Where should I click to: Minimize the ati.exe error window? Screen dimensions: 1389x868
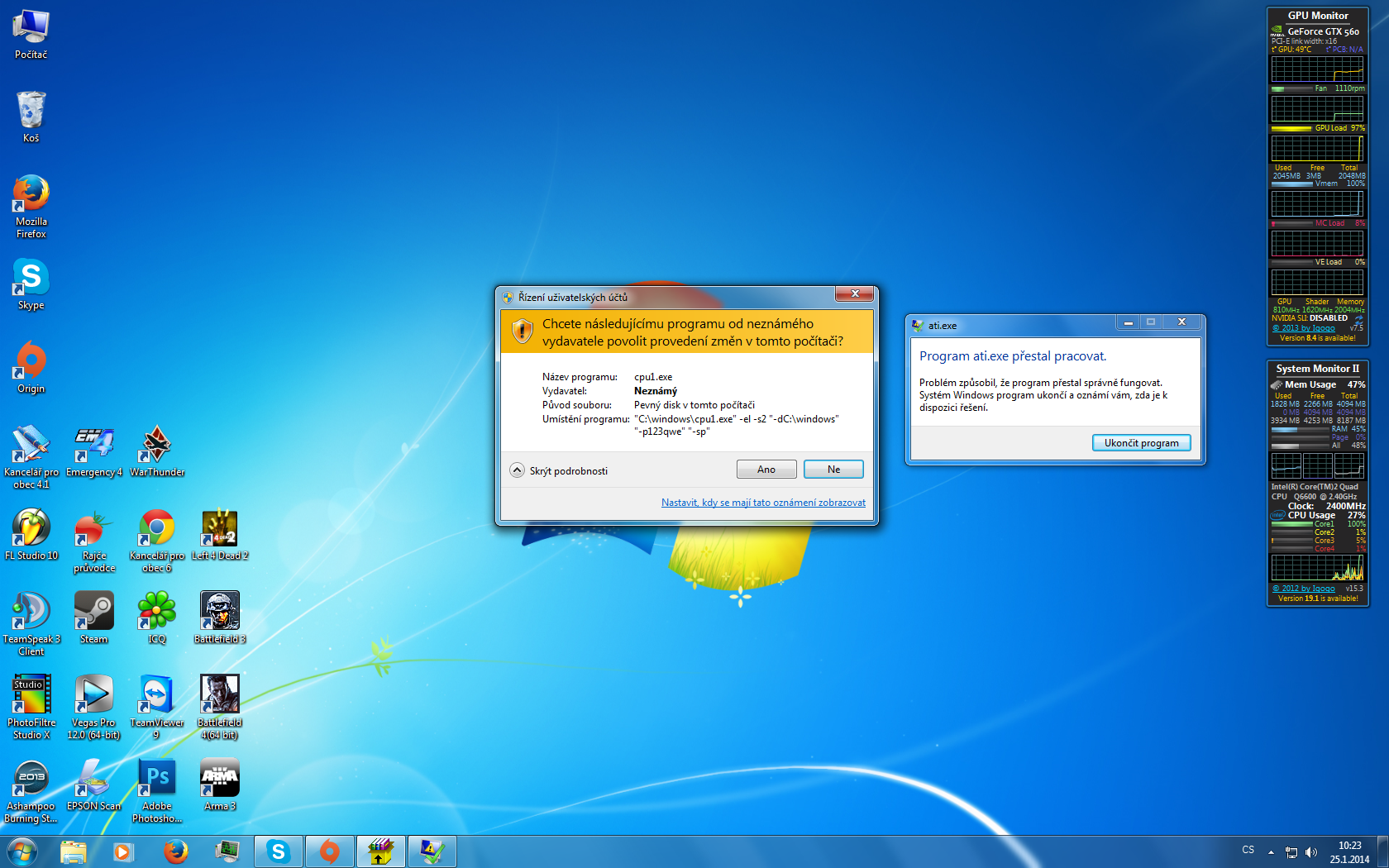point(1128,322)
